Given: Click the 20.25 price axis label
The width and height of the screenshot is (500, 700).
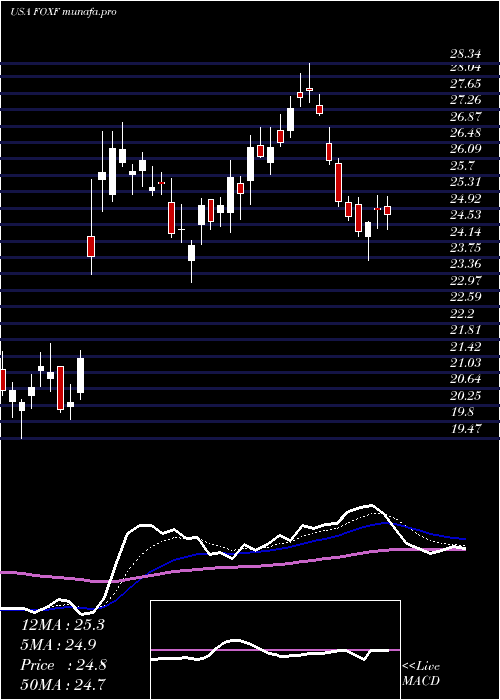Looking at the screenshot, I should coord(466,396).
